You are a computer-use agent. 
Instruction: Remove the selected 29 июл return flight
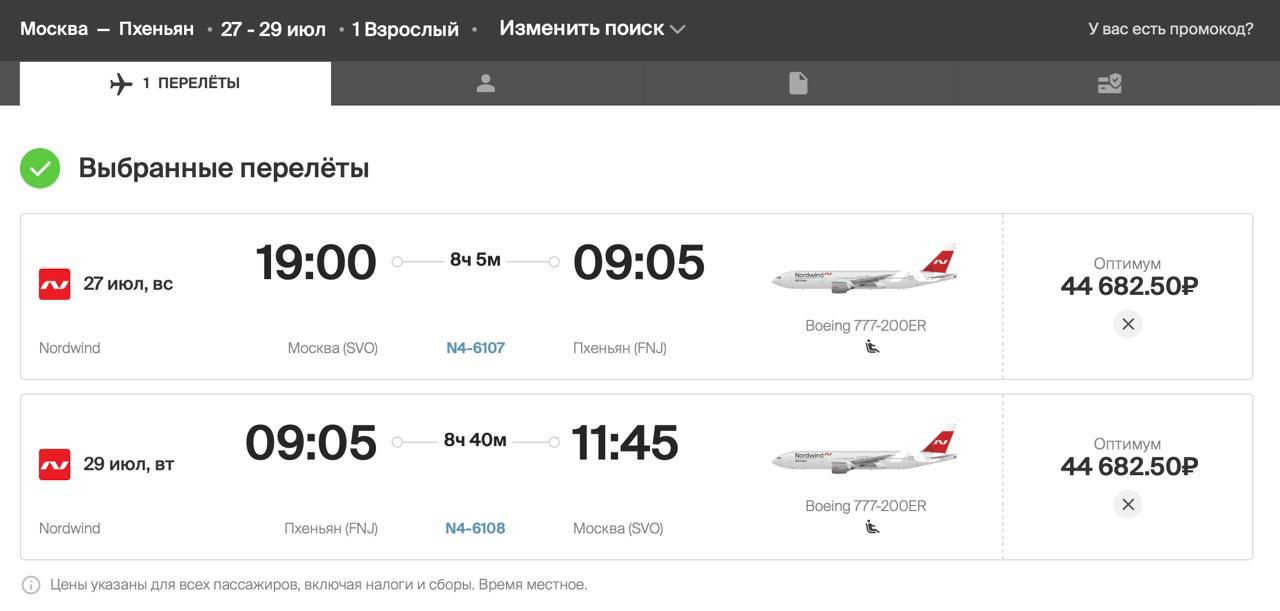click(x=1128, y=504)
